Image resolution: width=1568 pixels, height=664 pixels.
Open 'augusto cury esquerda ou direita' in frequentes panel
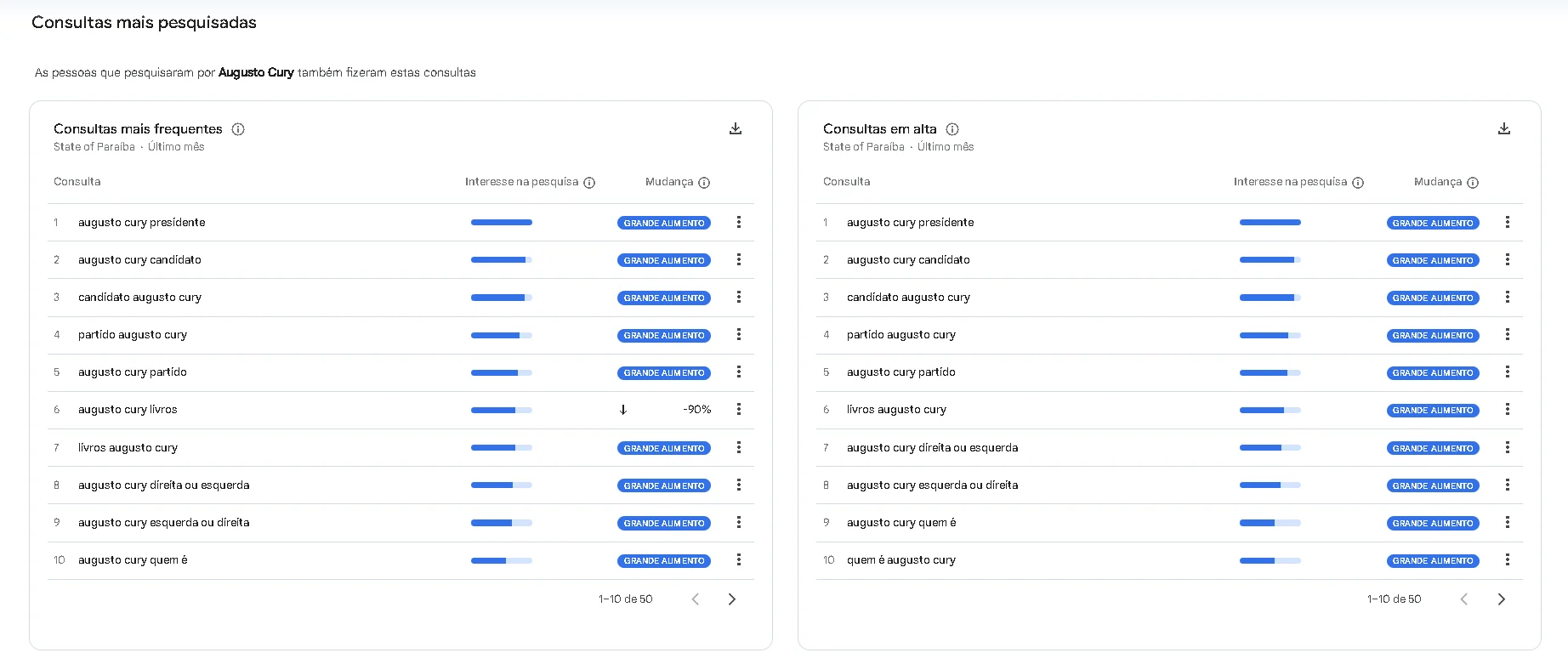click(163, 523)
